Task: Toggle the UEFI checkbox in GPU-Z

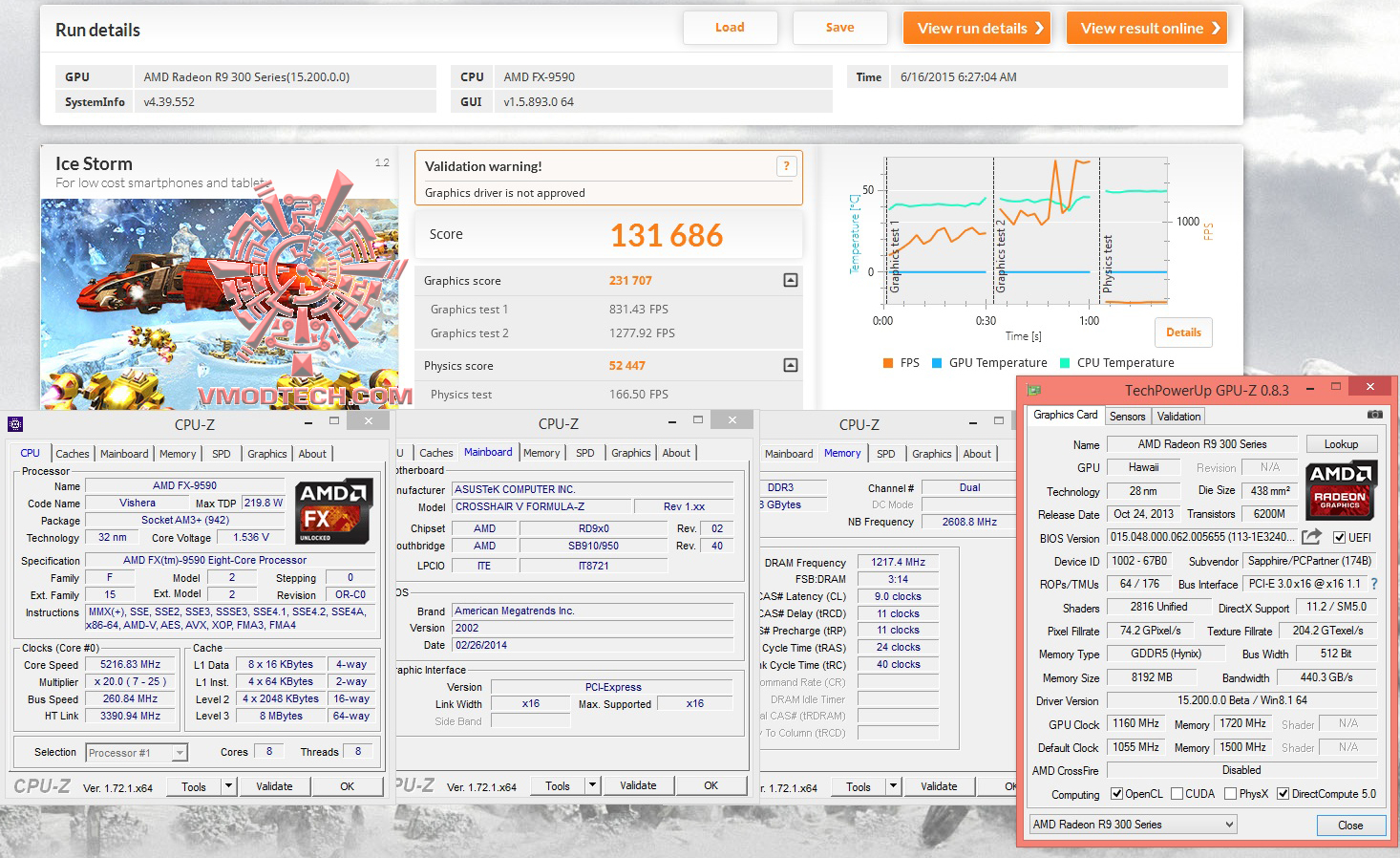Action: click(1339, 538)
